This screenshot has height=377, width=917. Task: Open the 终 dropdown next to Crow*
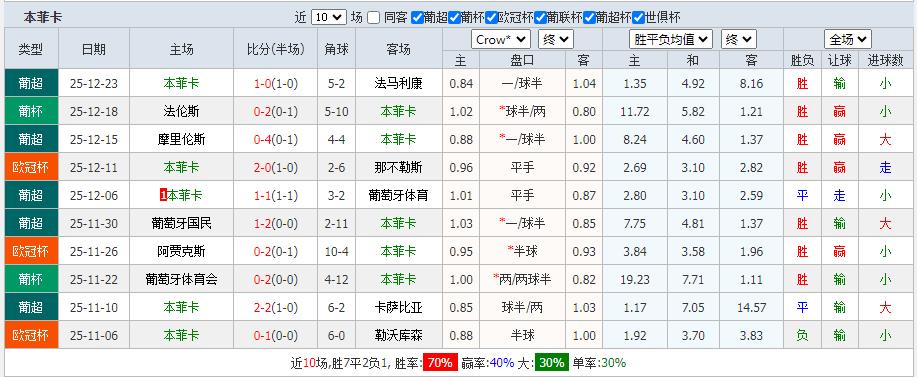click(x=556, y=40)
